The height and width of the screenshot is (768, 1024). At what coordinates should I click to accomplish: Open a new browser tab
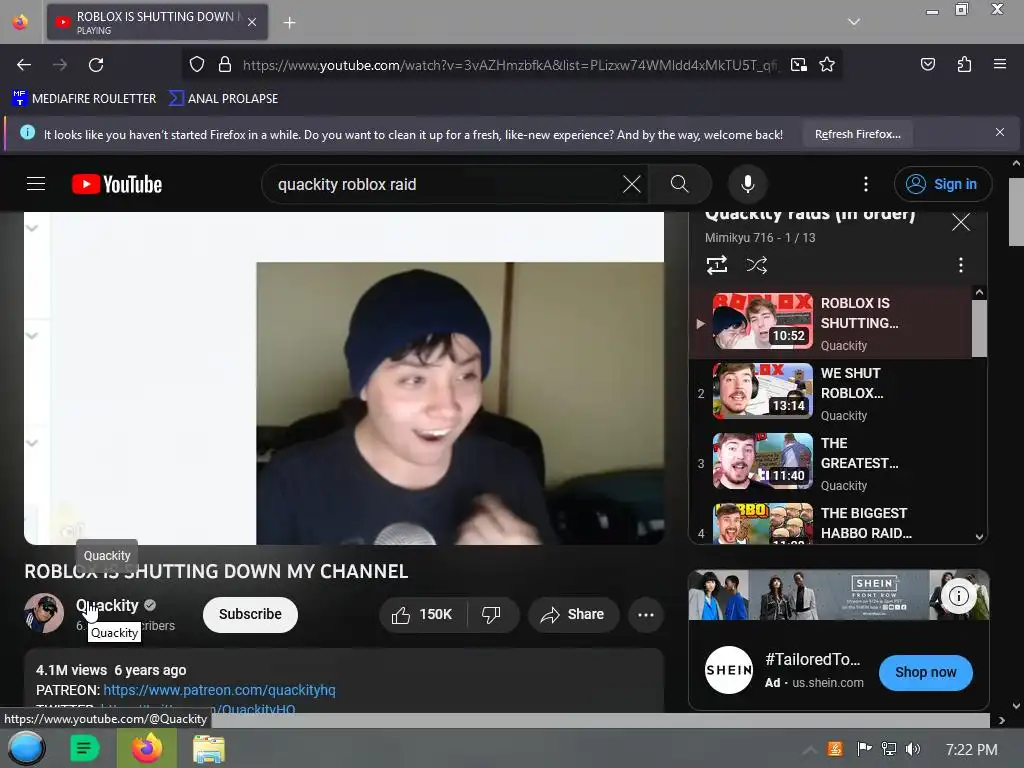tap(289, 23)
